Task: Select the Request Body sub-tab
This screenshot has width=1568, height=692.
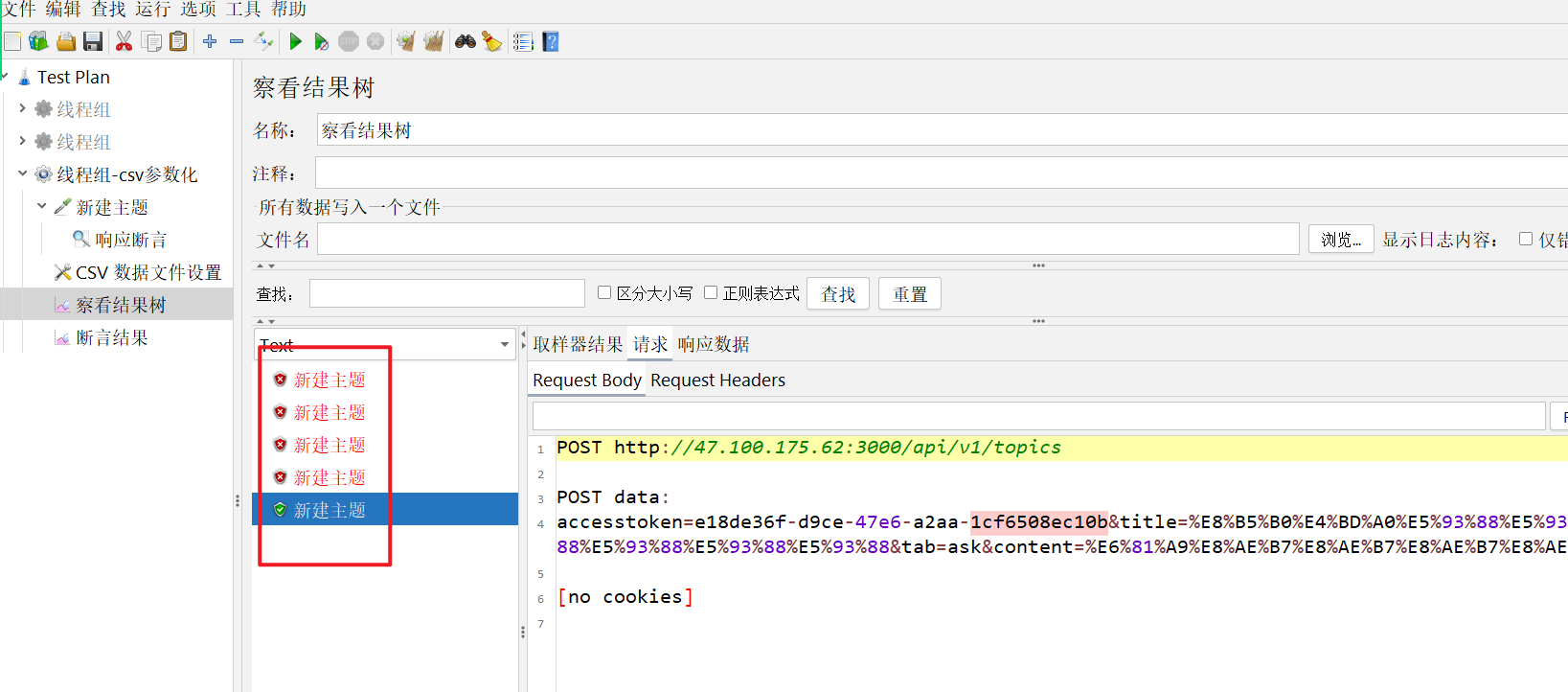Action: click(587, 381)
